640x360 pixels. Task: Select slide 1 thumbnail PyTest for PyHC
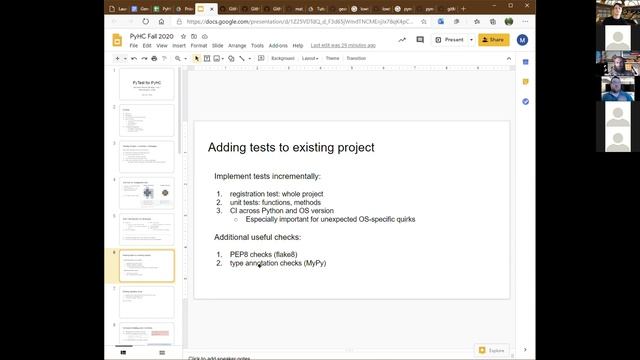pos(147,84)
